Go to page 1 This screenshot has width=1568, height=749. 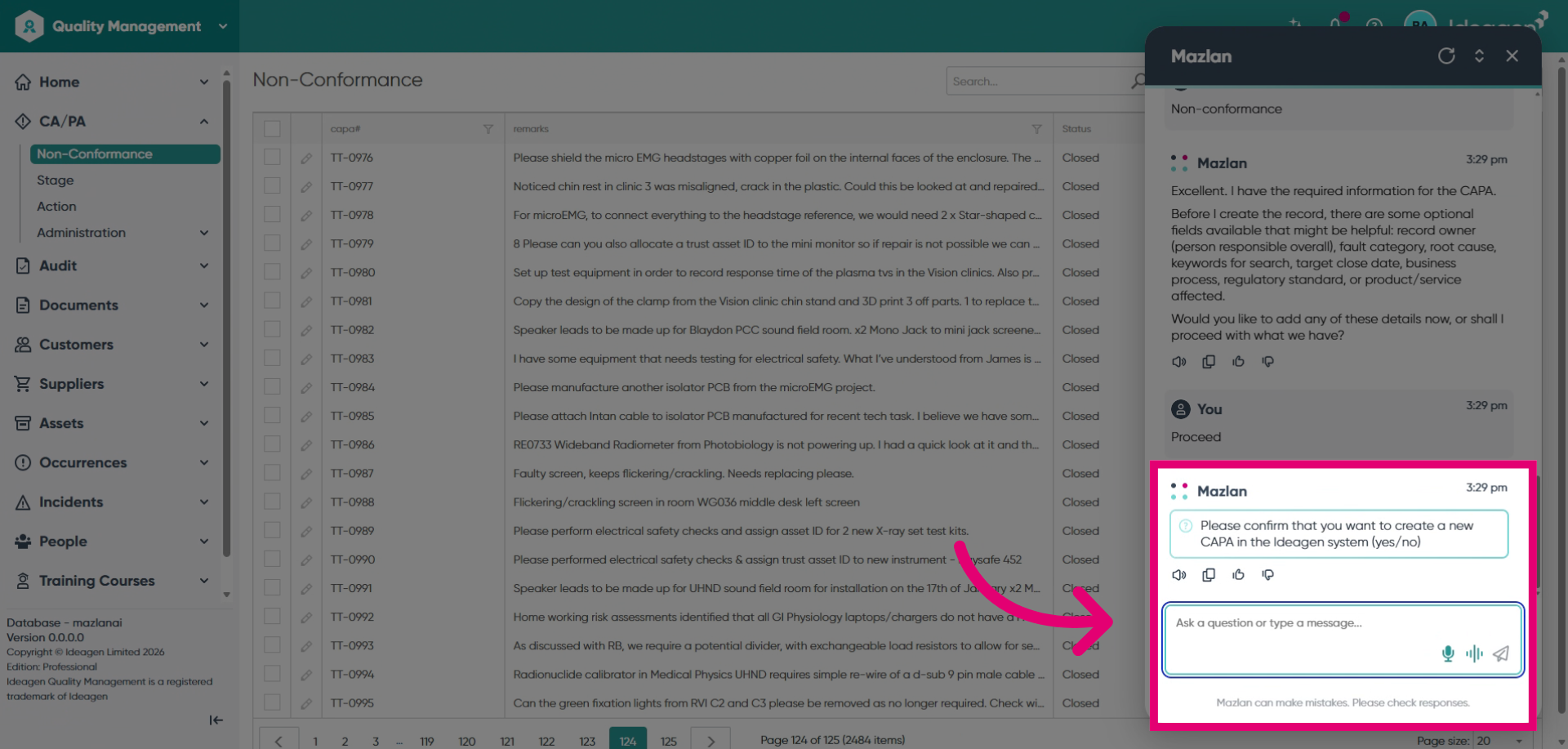(315, 741)
